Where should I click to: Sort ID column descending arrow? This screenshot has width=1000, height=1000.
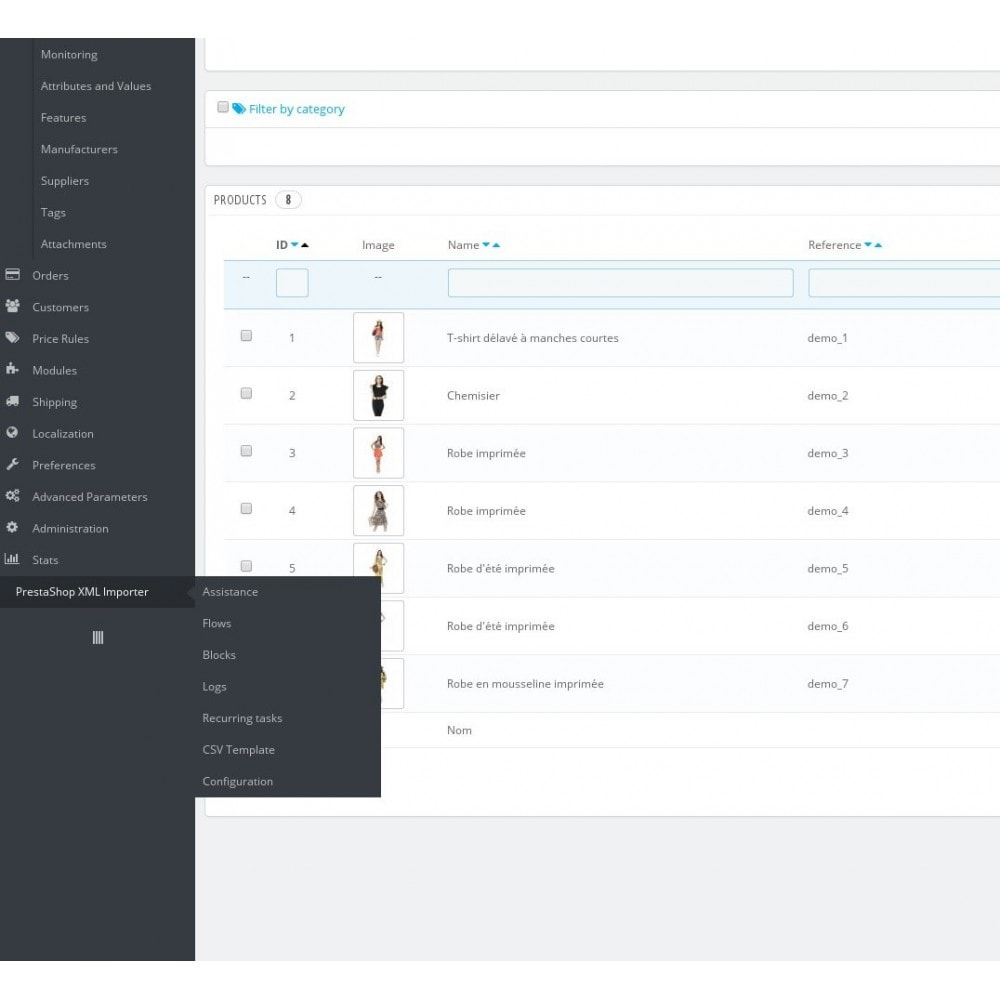pos(295,245)
